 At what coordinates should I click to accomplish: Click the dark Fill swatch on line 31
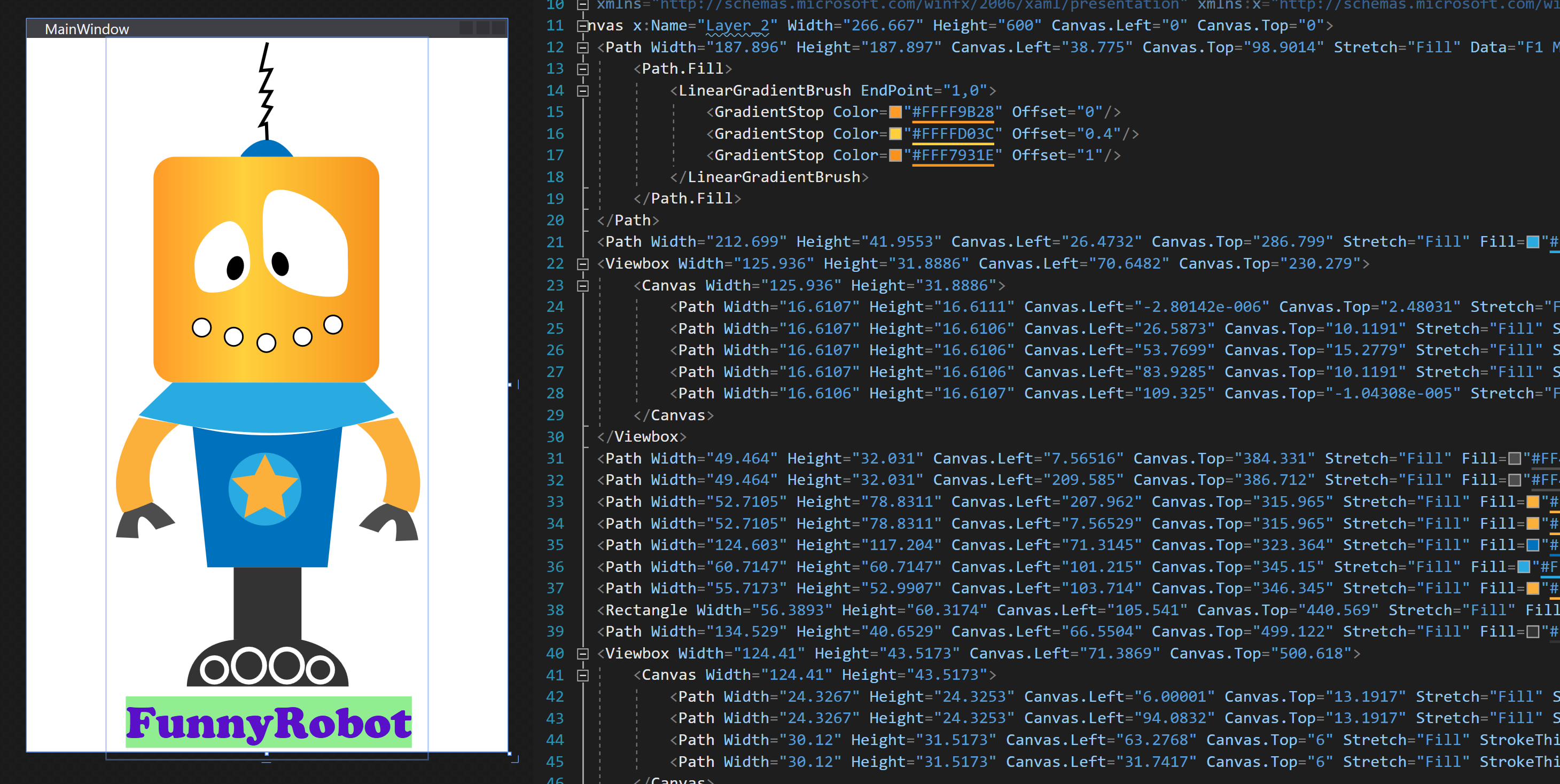(1515, 459)
